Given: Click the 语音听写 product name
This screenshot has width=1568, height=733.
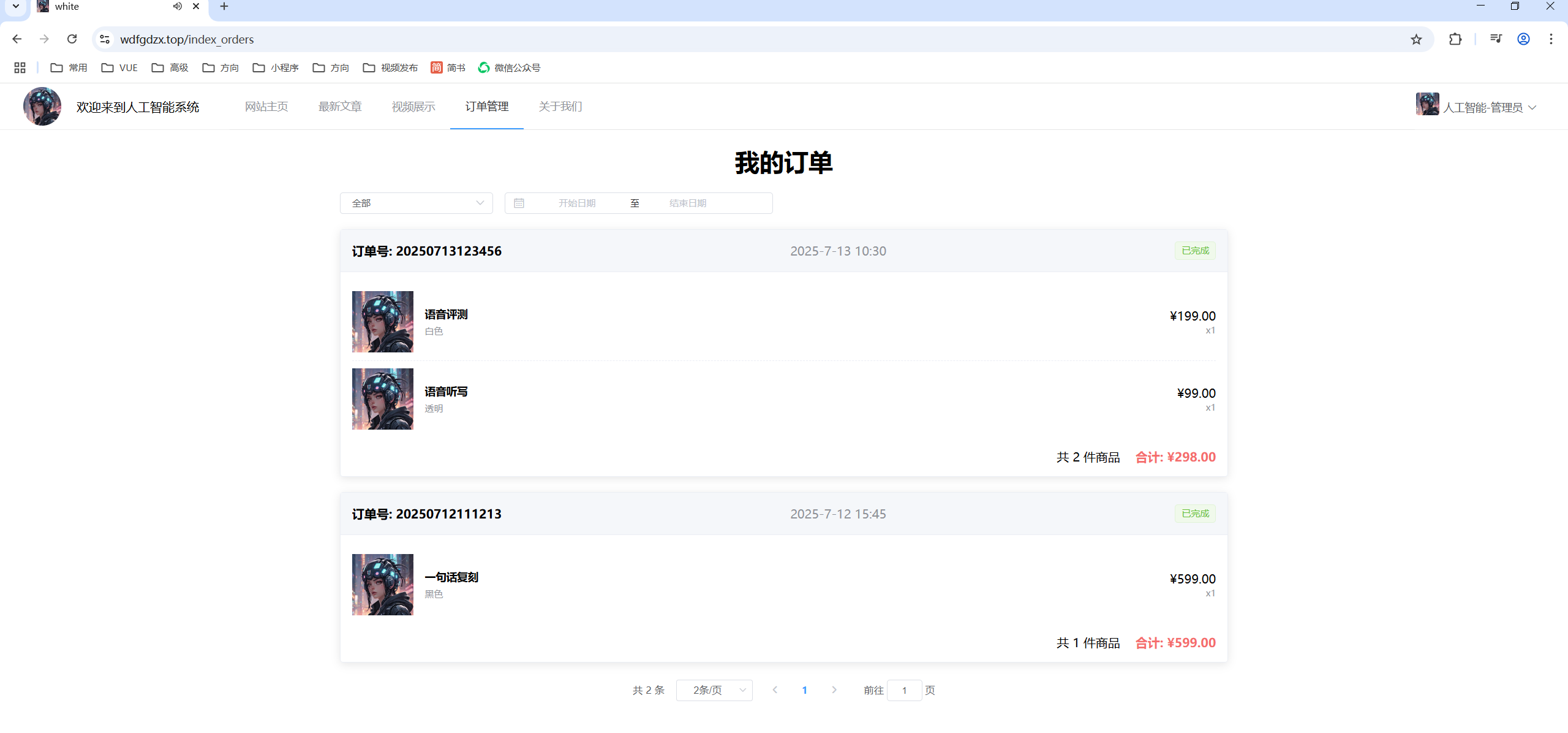Looking at the screenshot, I should tap(446, 392).
